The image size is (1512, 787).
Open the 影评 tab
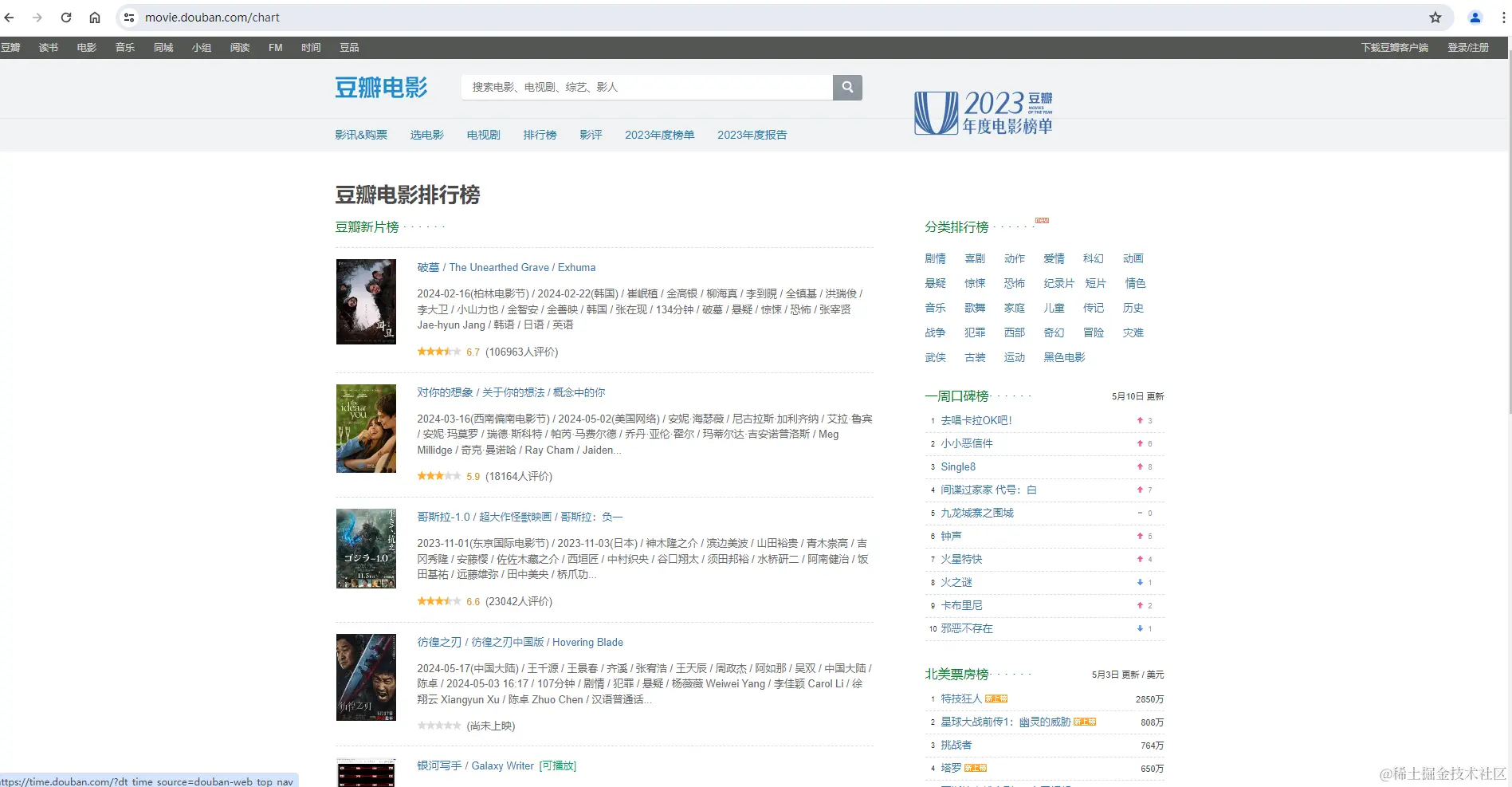point(591,135)
